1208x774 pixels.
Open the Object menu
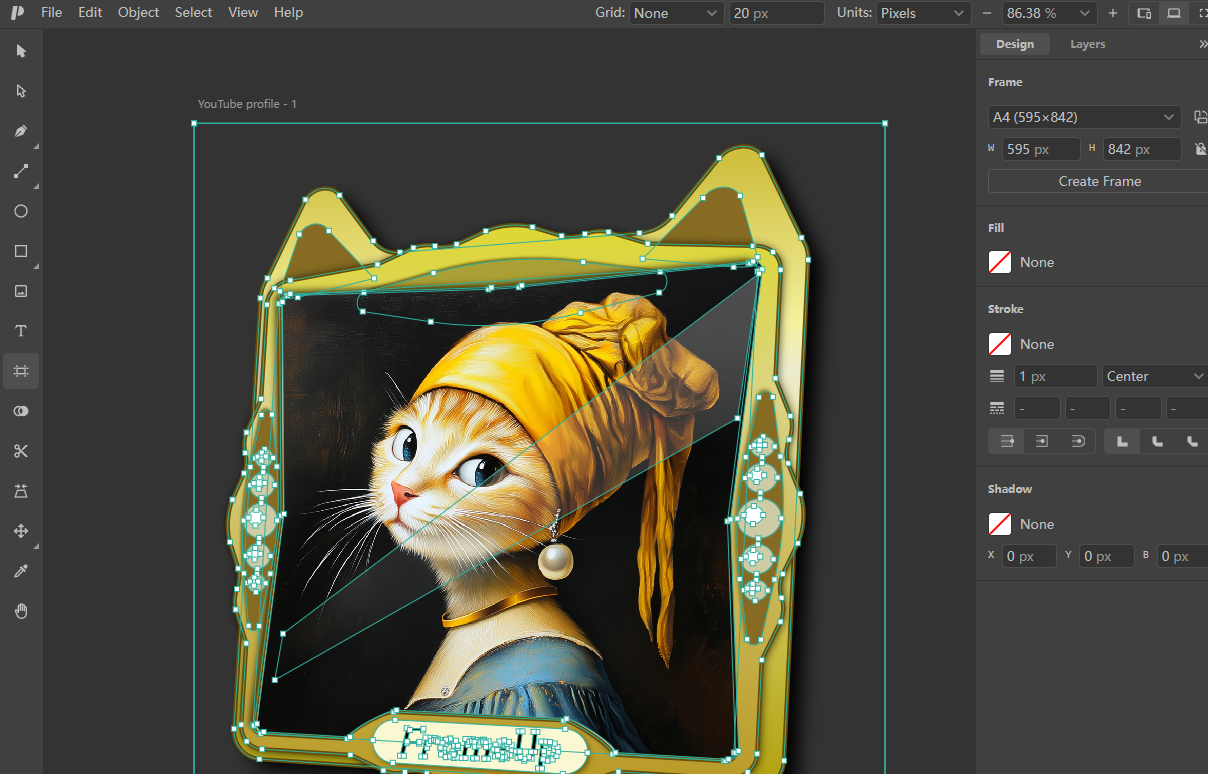[138, 12]
